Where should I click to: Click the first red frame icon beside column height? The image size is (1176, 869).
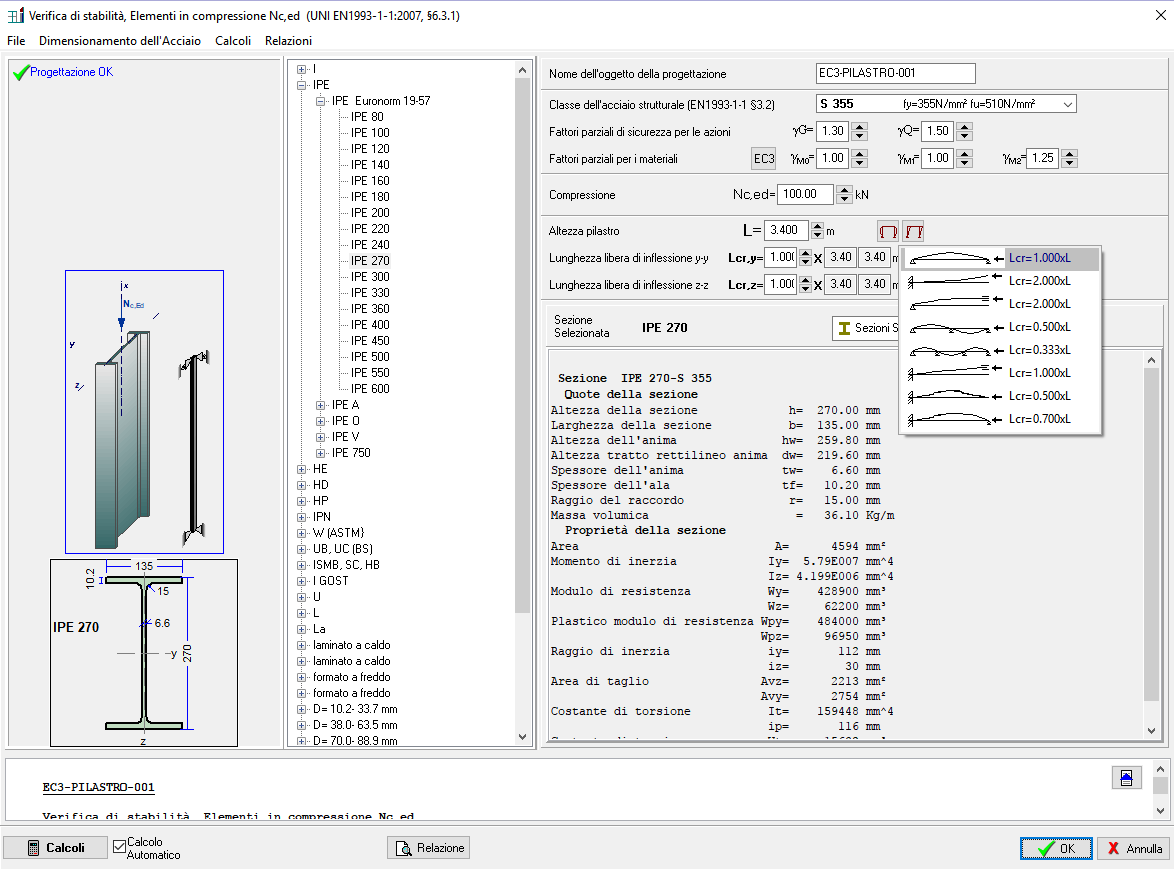click(x=887, y=231)
